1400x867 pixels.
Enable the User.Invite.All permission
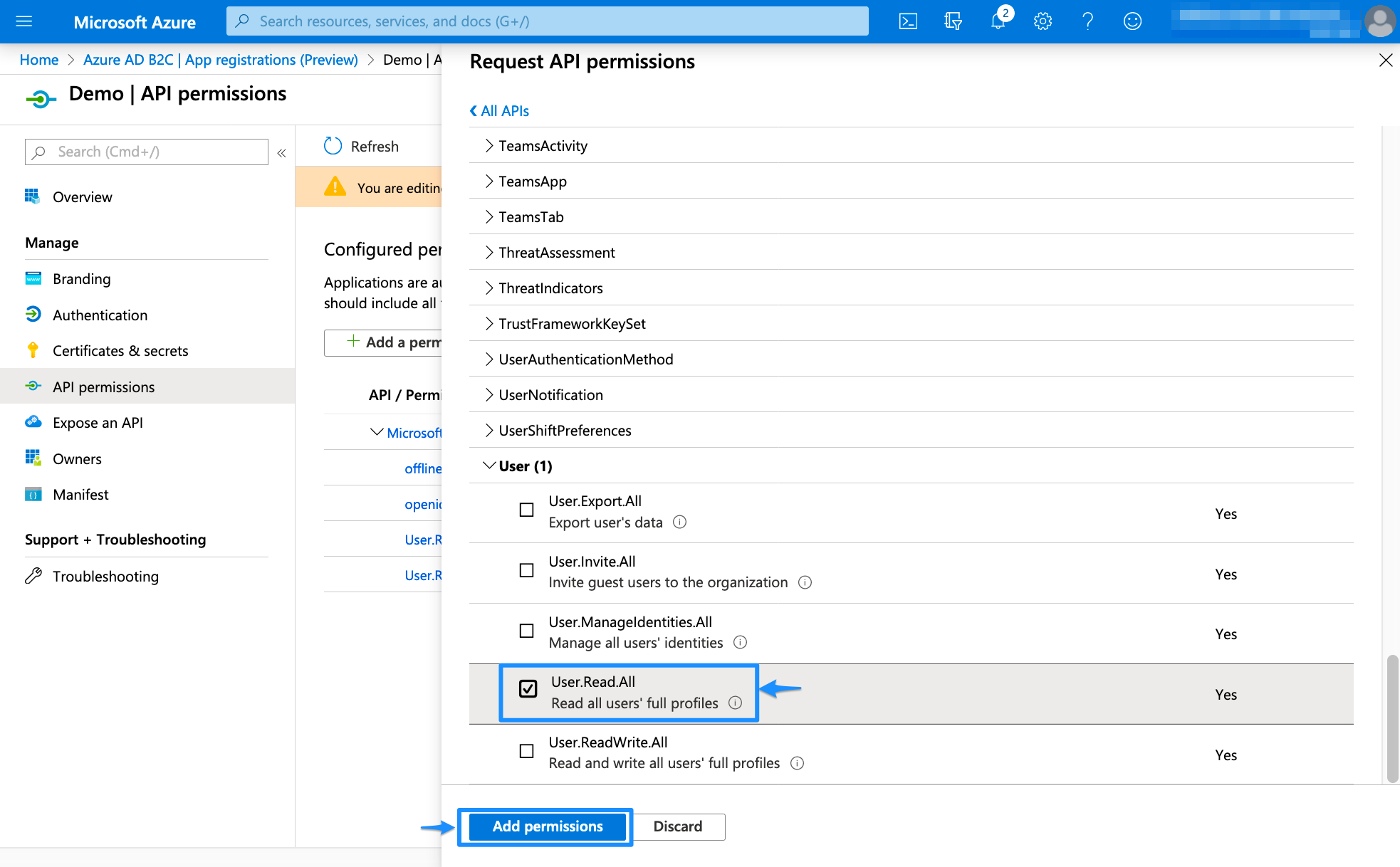point(526,570)
